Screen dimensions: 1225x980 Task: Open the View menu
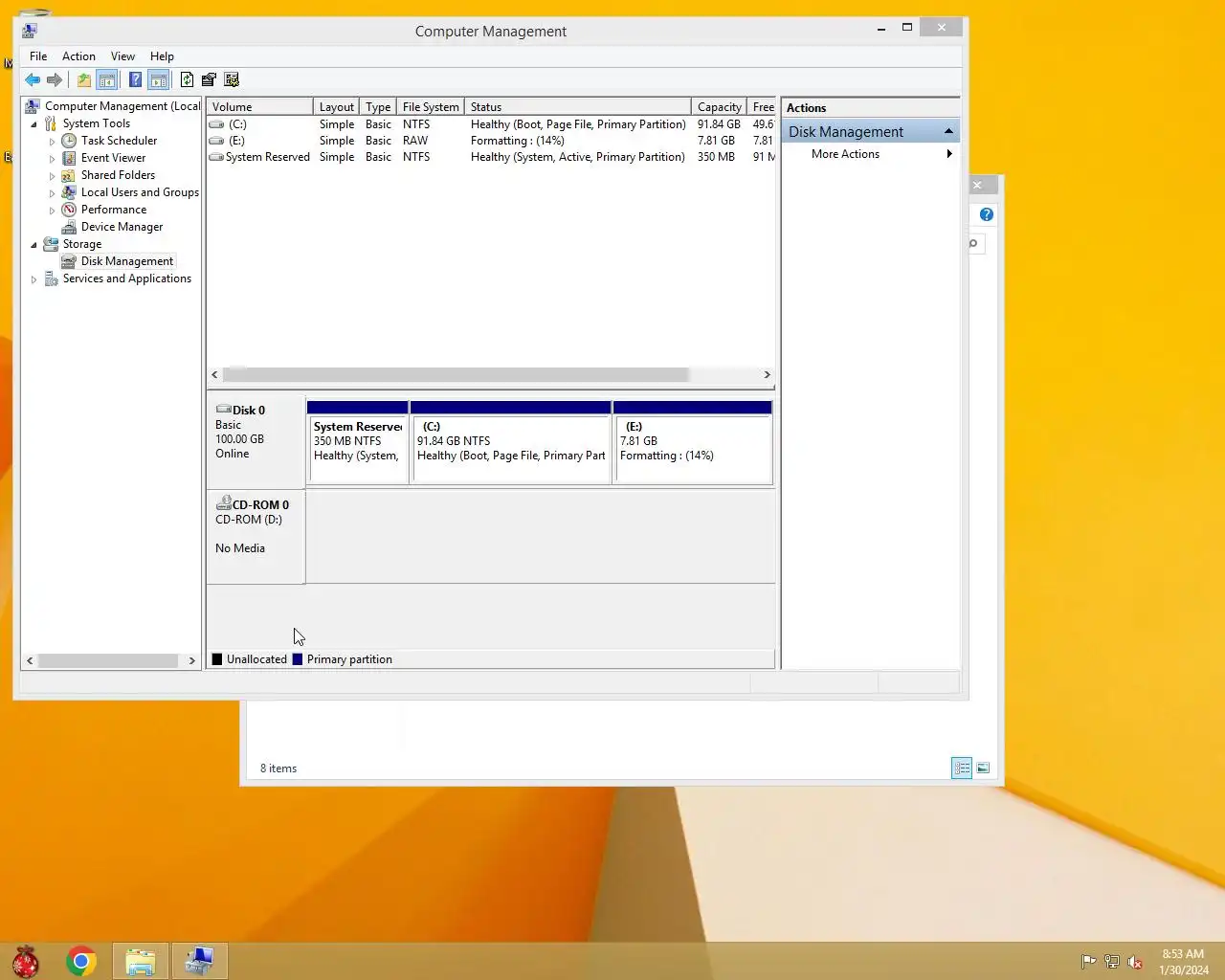click(122, 56)
